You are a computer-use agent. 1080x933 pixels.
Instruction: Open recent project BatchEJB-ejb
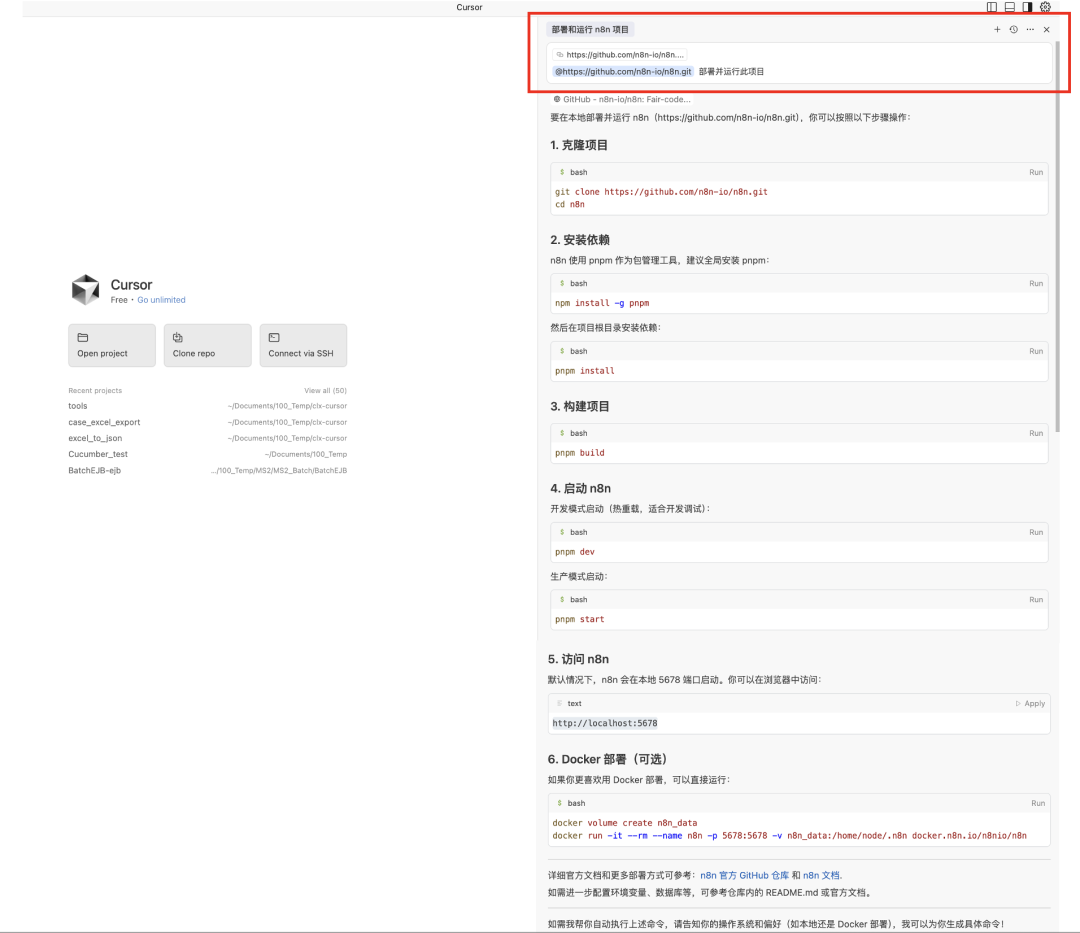207,470
